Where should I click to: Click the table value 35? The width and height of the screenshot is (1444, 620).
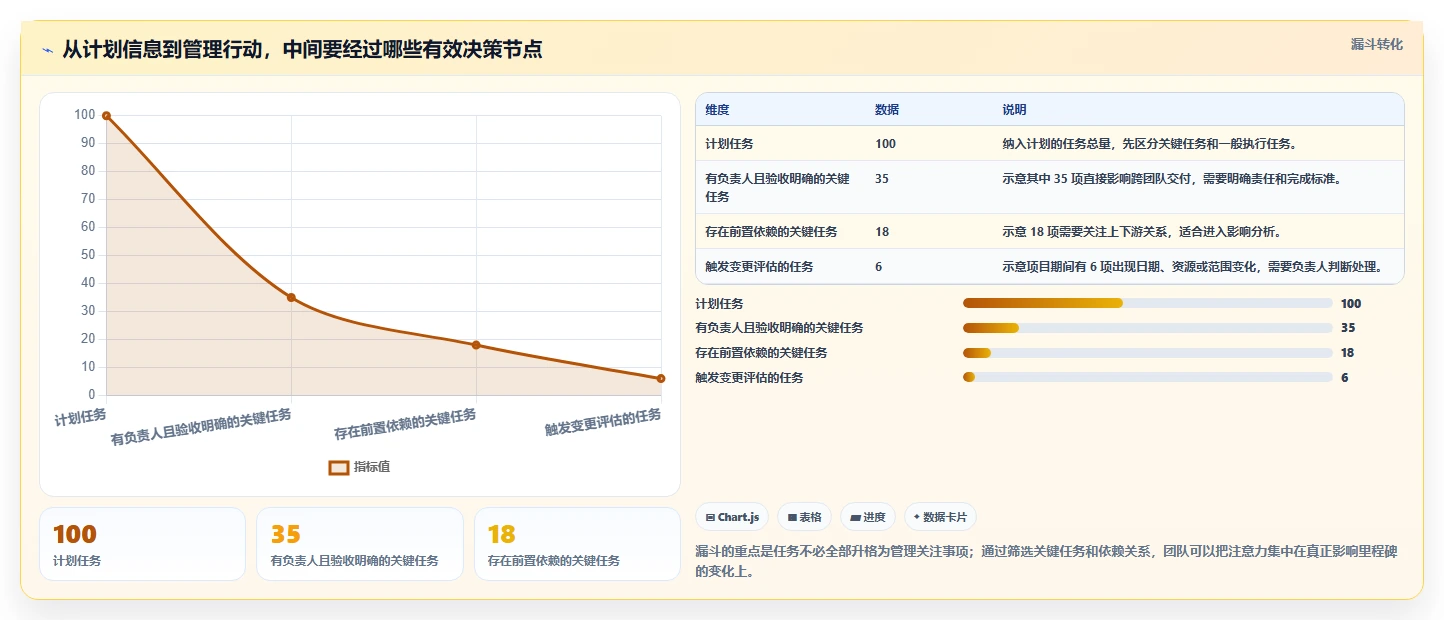[x=882, y=179]
